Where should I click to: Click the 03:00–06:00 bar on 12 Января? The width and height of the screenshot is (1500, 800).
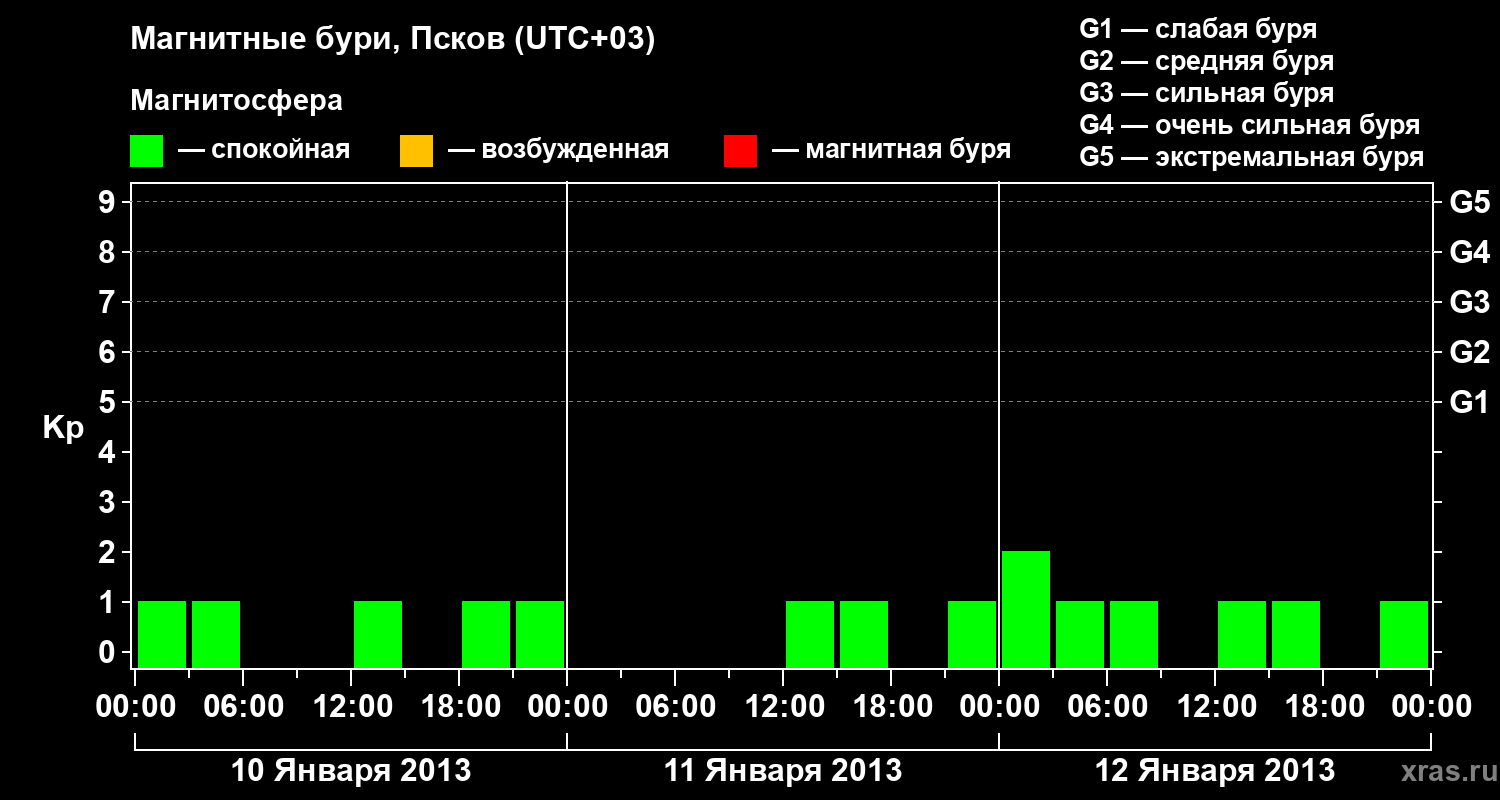1080,634
